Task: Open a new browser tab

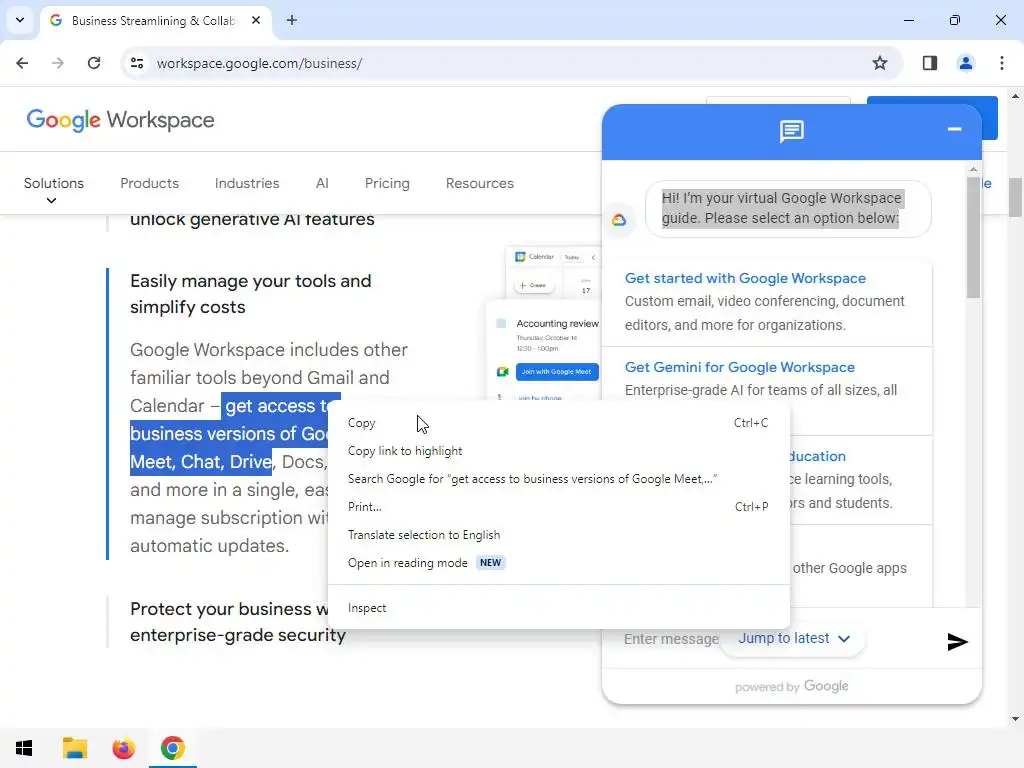Action: click(x=292, y=20)
